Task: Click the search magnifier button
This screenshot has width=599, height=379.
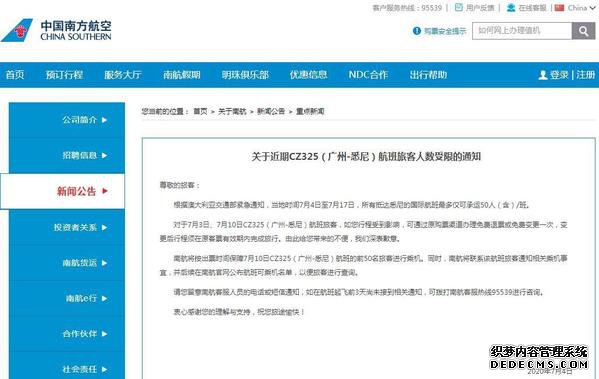Action: coord(583,31)
